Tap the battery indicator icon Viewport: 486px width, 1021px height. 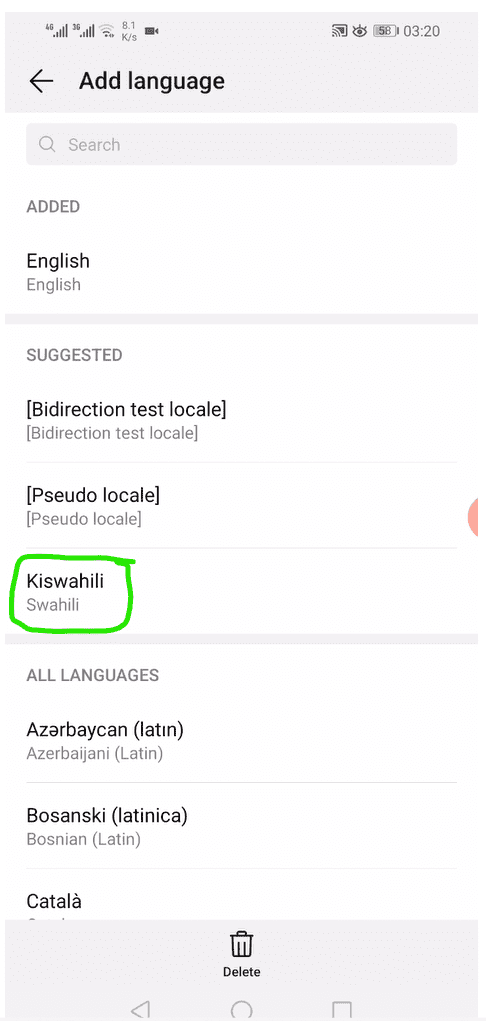pos(385,31)
